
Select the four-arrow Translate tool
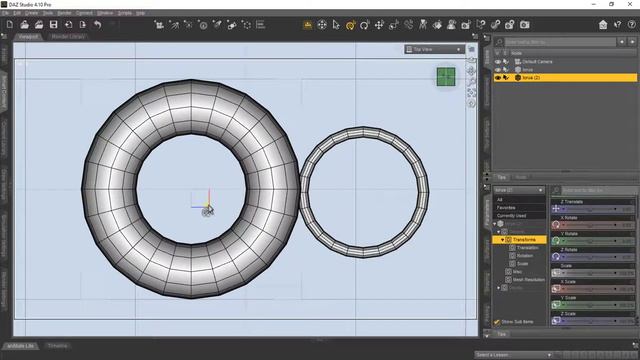click(379, 25)
